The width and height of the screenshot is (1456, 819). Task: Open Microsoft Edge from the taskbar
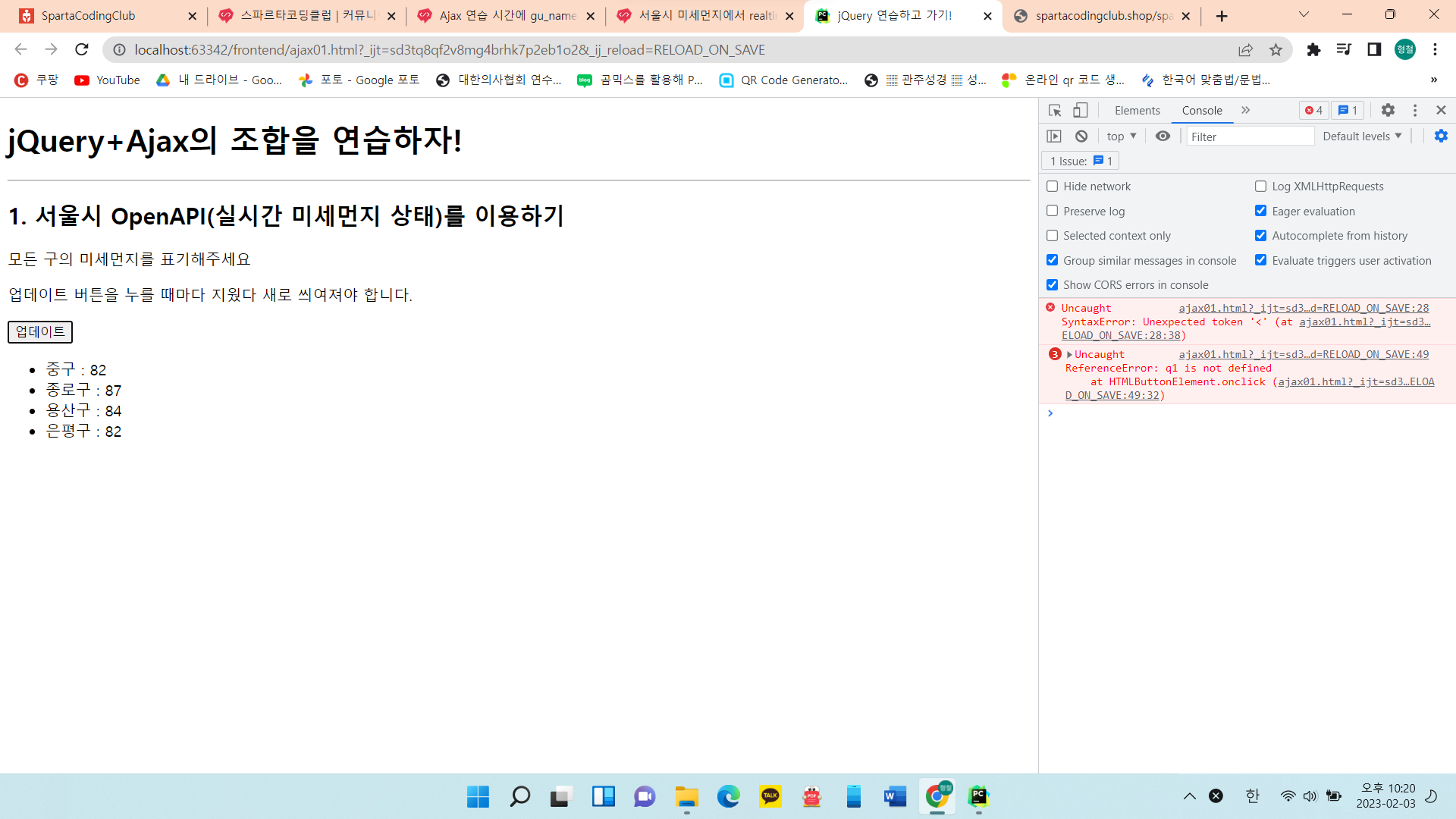(728, 796)
